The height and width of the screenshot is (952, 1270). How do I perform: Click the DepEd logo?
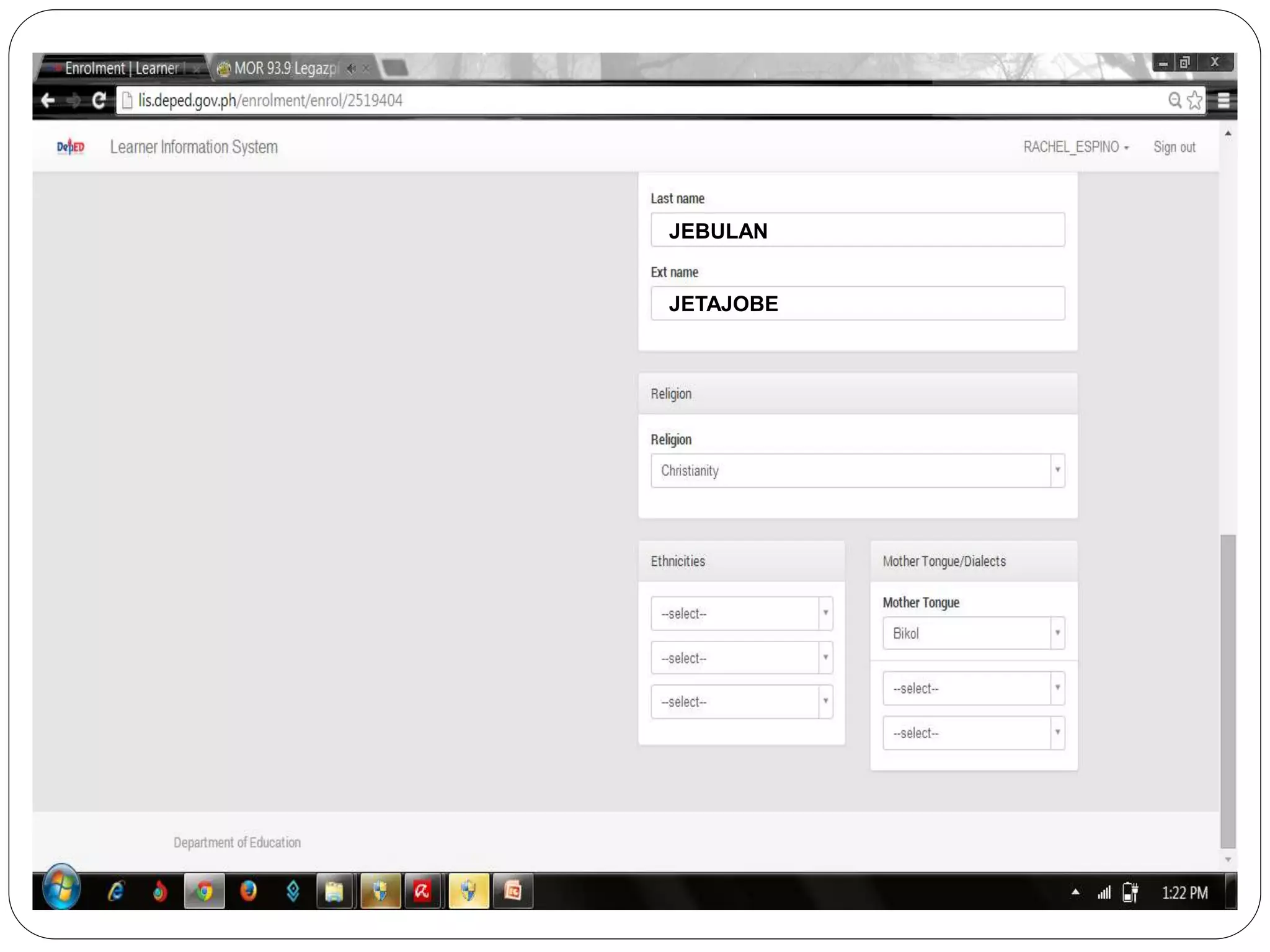71,147
